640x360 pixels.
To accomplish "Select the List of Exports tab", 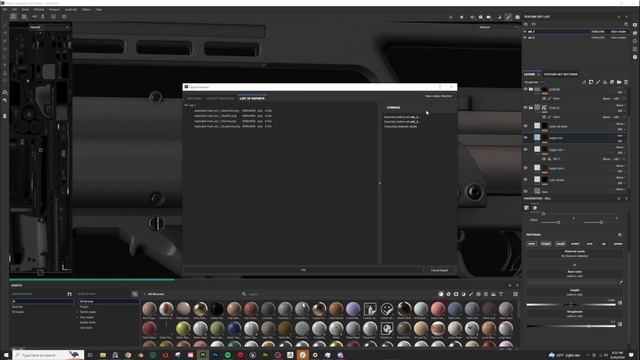I will [x=252, y=98].
